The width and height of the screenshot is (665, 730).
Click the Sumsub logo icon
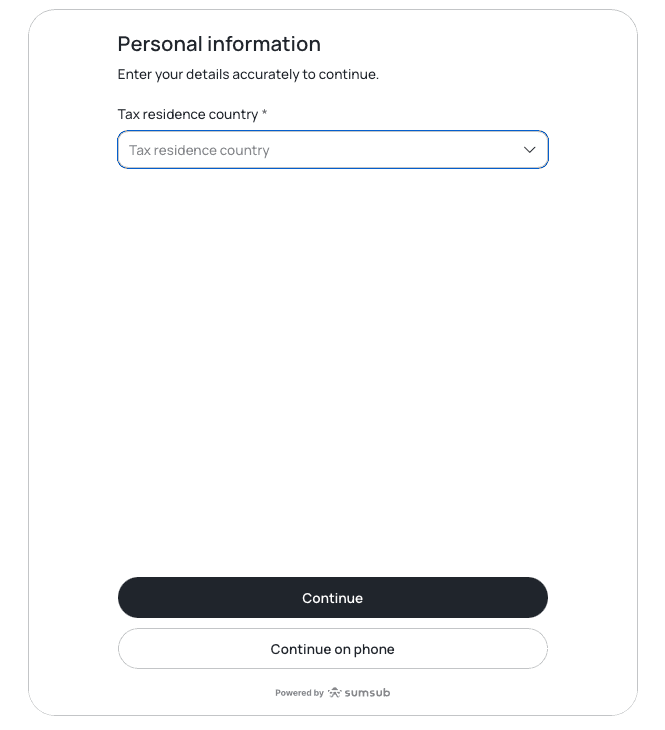pyautogui.click(x=335, y=692)
